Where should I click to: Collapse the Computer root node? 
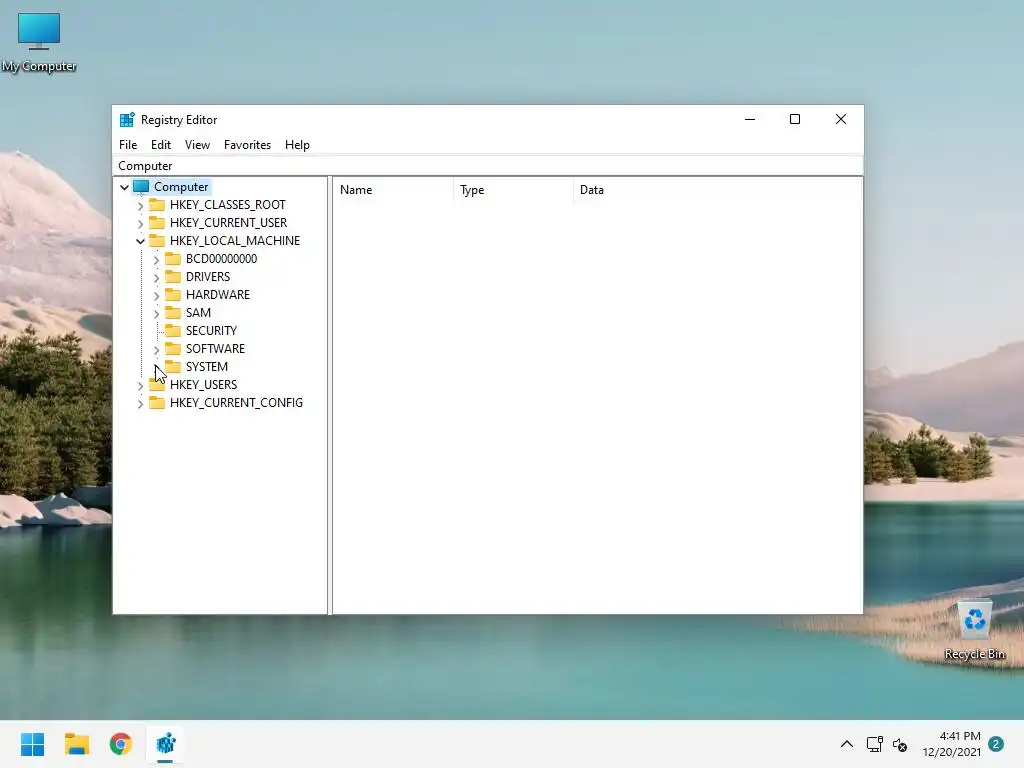pos(124,187)
